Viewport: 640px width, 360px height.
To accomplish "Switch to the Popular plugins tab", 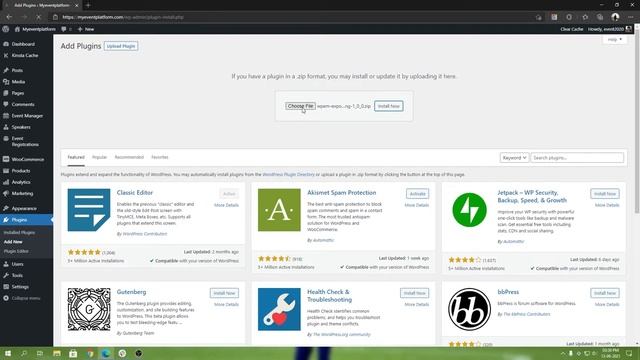I will [x=99, y=157].
